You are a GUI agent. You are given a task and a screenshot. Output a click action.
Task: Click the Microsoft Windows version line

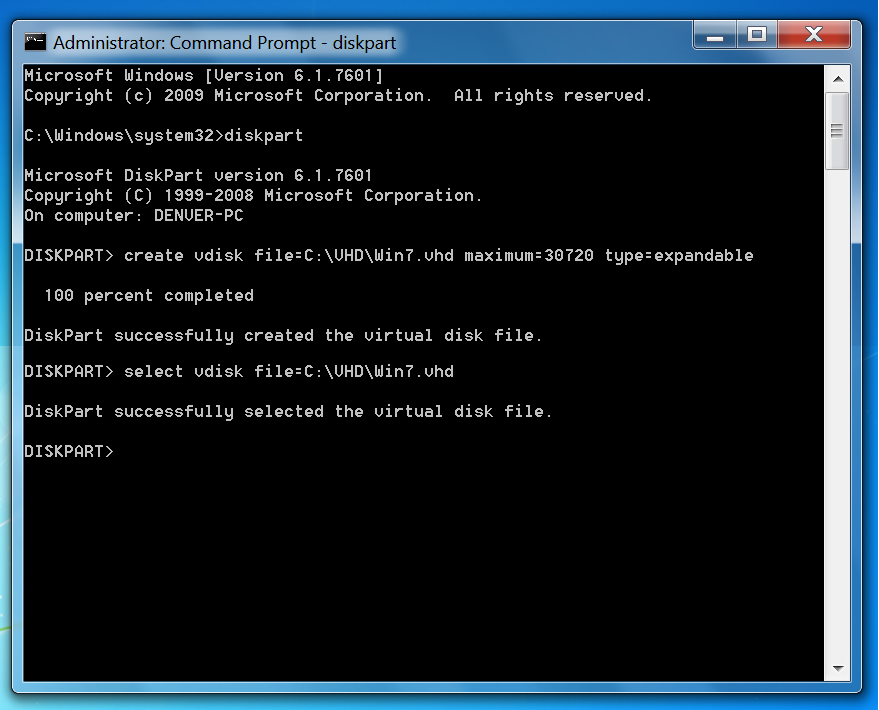pos(203,76)
